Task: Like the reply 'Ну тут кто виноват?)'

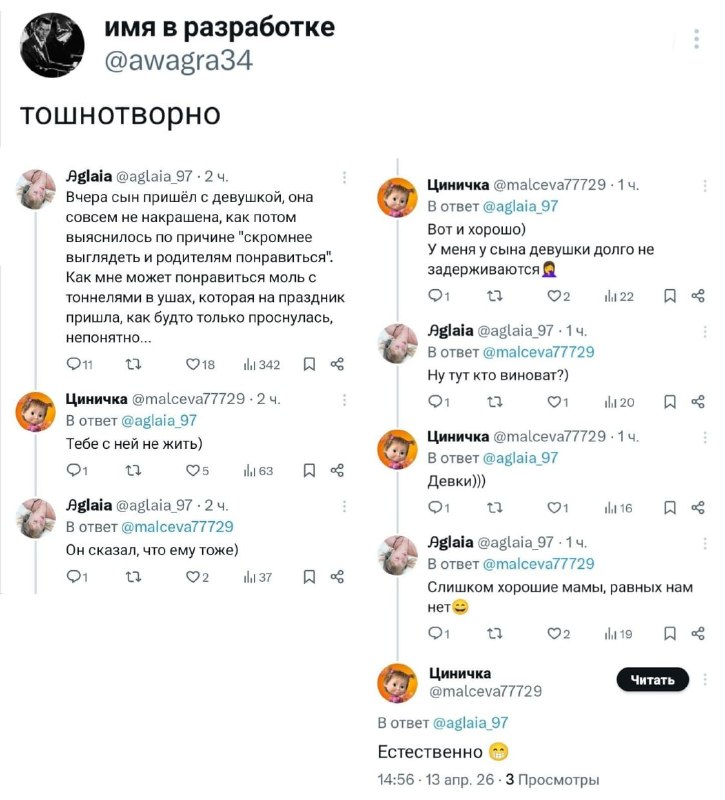Action: (558, 402)
